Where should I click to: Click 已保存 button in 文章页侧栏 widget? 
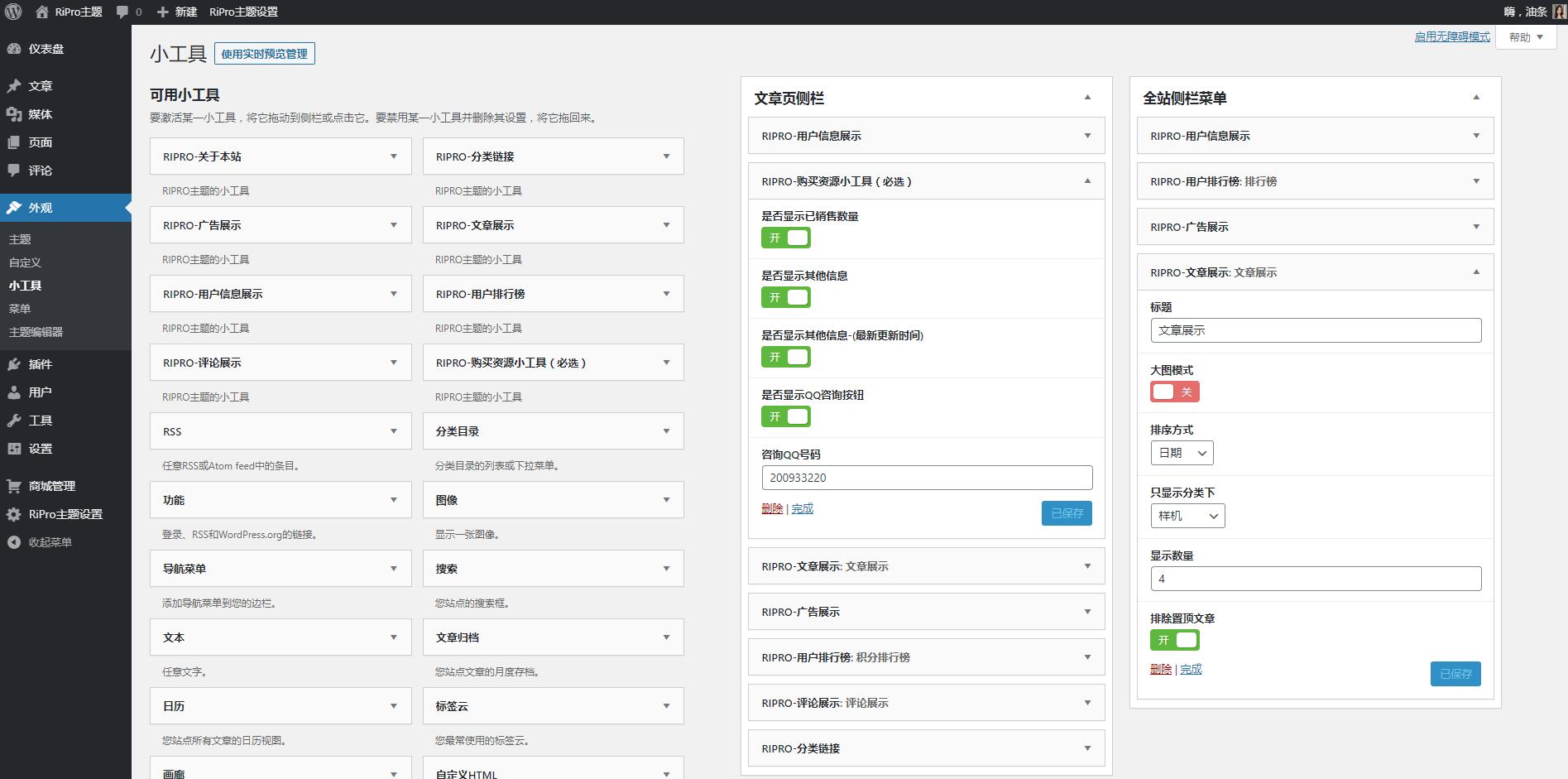pyautogui.click(x=1067, y=513)
